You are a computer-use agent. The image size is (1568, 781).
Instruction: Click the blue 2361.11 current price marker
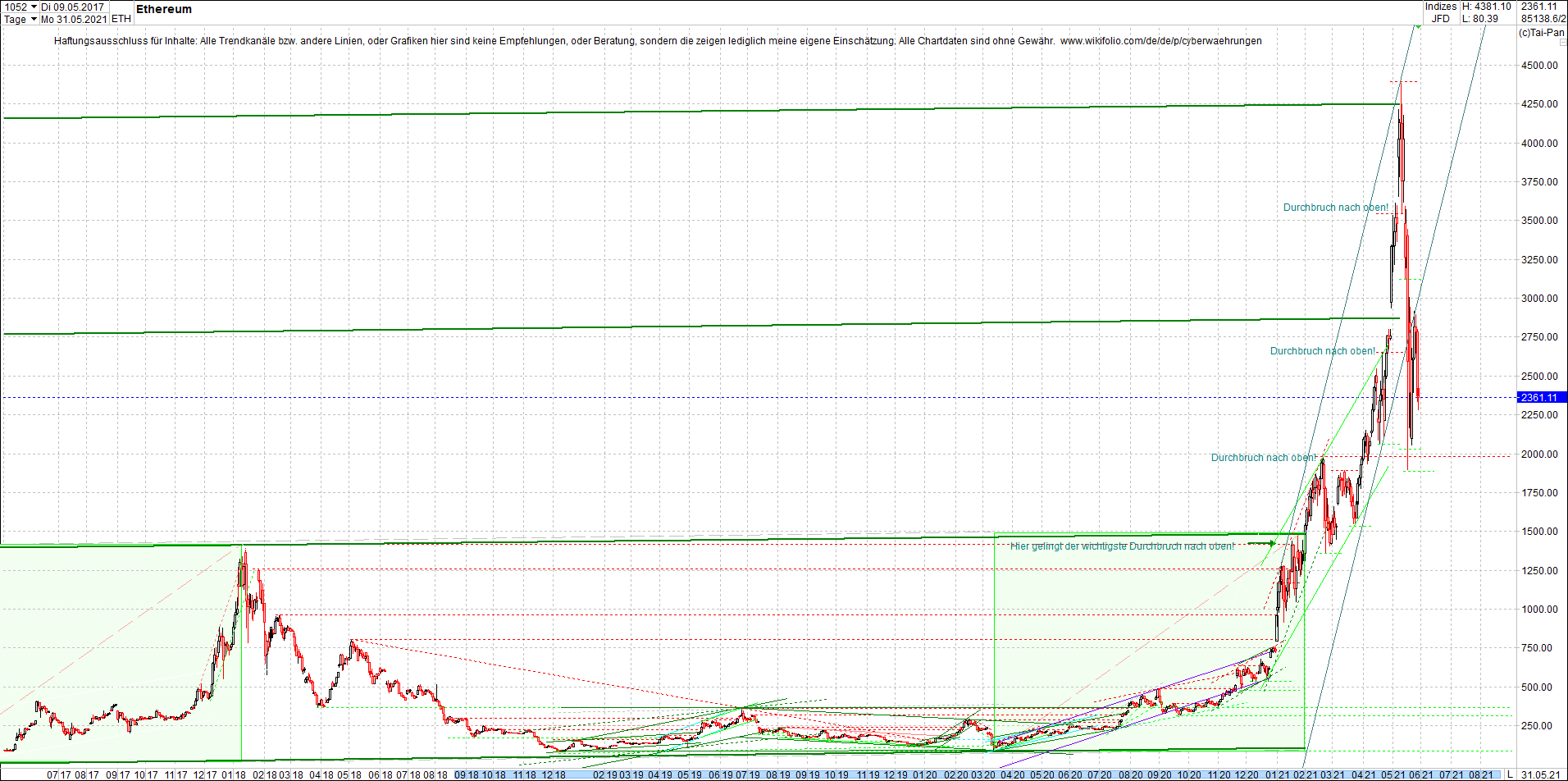(1542, 397)
